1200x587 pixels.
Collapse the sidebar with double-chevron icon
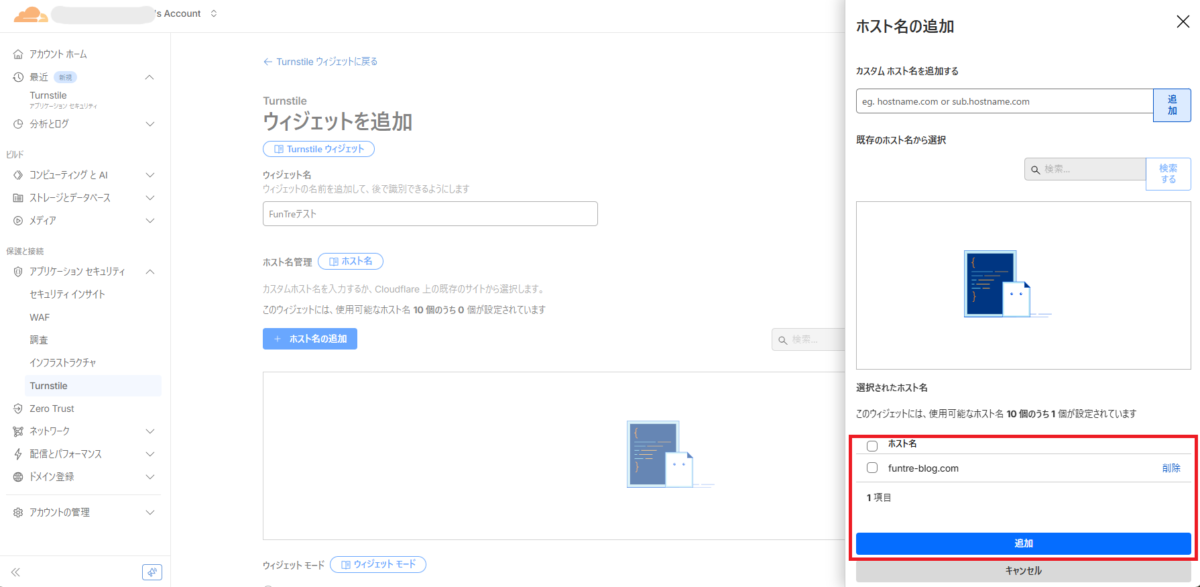click(16, 572)
